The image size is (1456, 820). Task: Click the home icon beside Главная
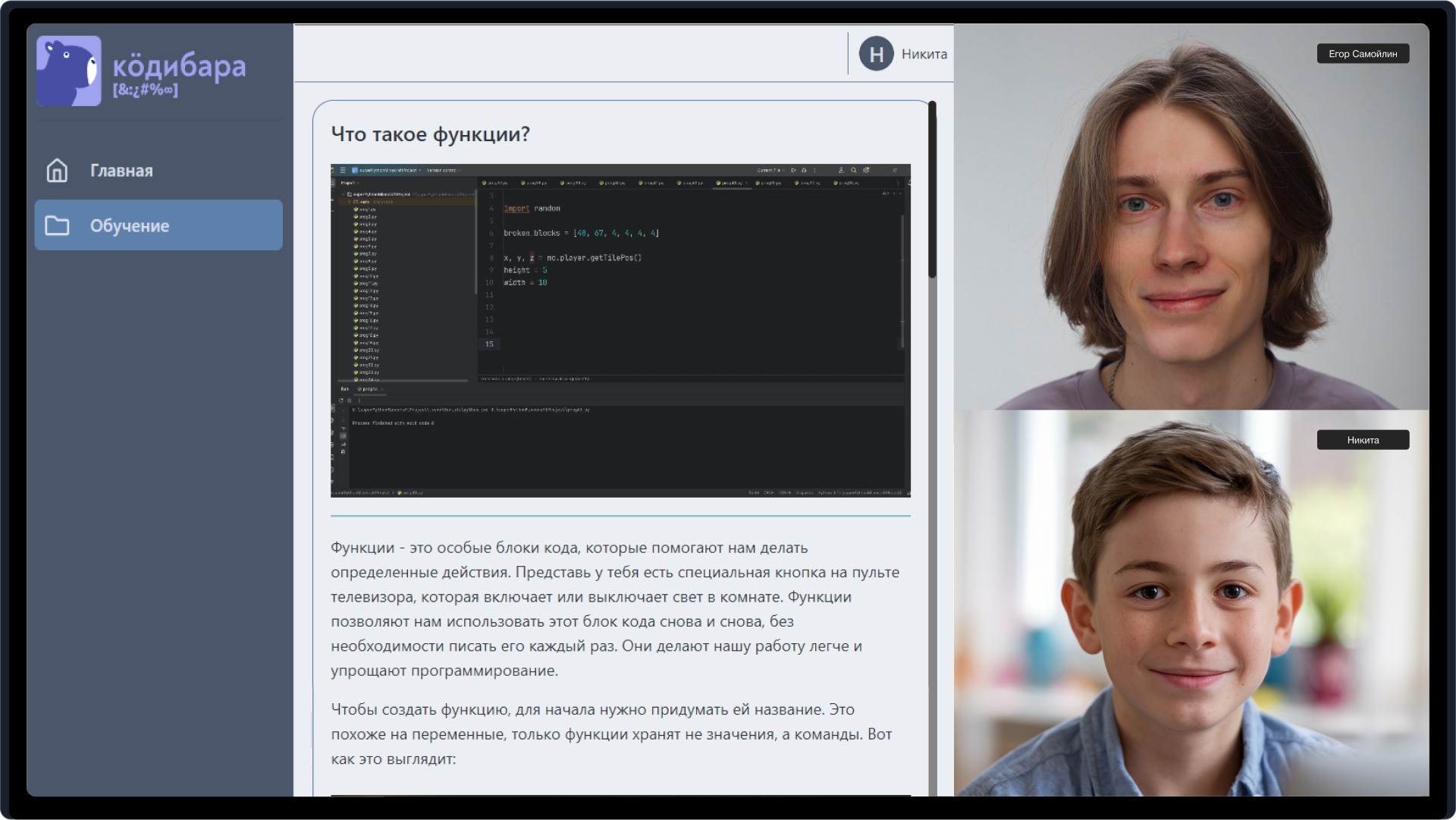coord(57,171)
